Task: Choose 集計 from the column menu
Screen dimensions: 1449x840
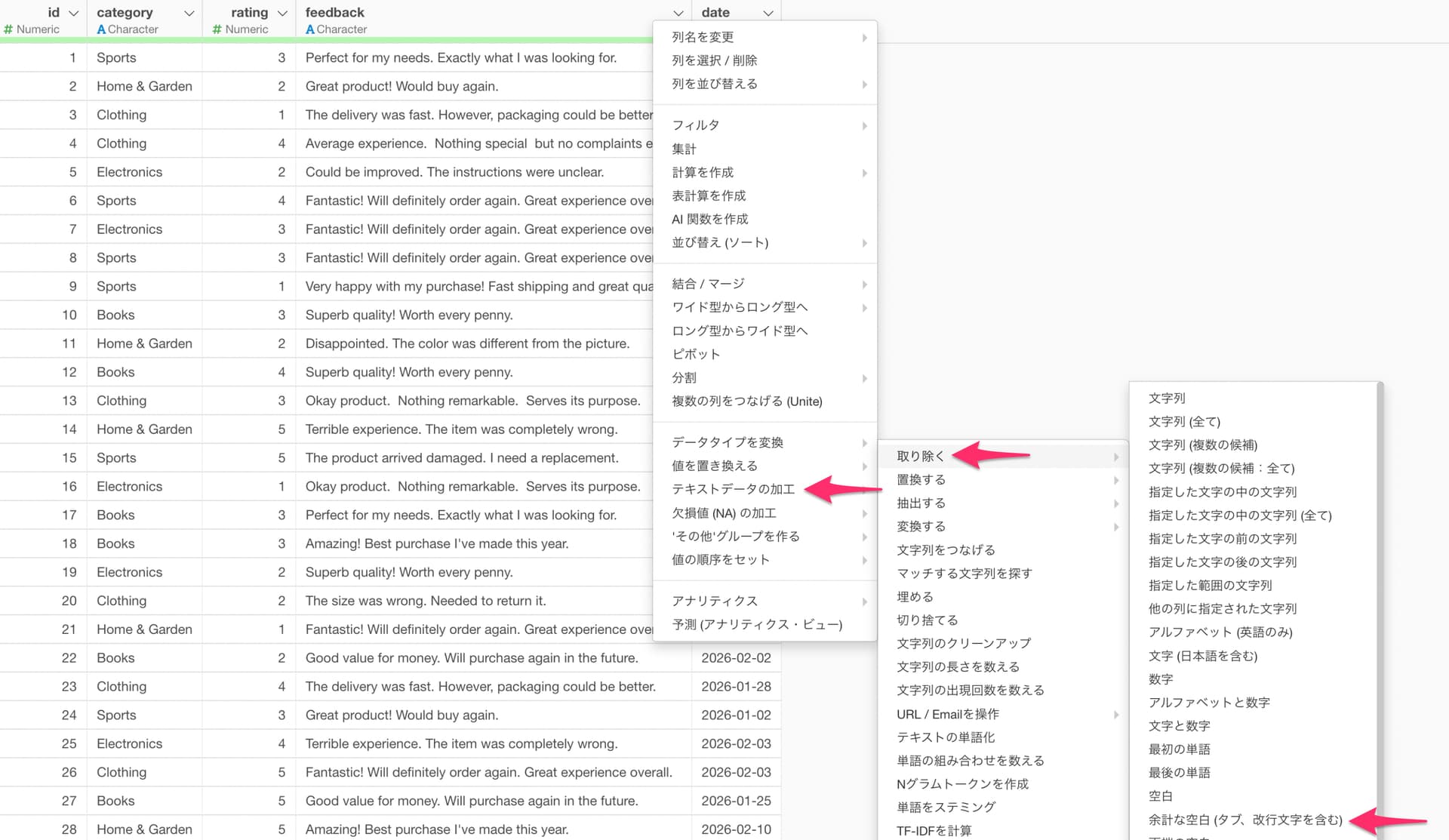Action: click(x=684, y=149)
